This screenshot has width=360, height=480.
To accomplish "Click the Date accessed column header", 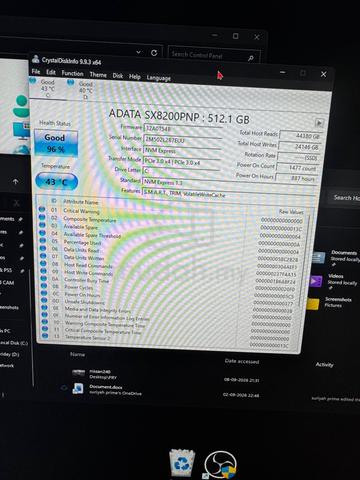I will tap(242, 361).
